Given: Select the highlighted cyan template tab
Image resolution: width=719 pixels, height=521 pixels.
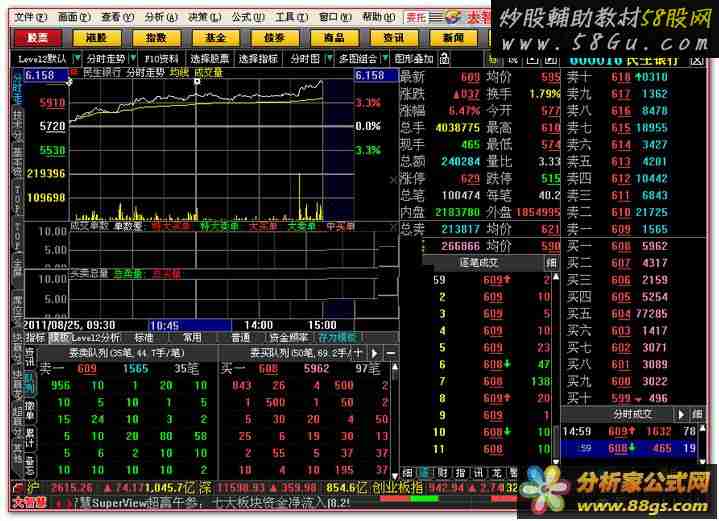Looking at the screenshot, I should (337, 338).
